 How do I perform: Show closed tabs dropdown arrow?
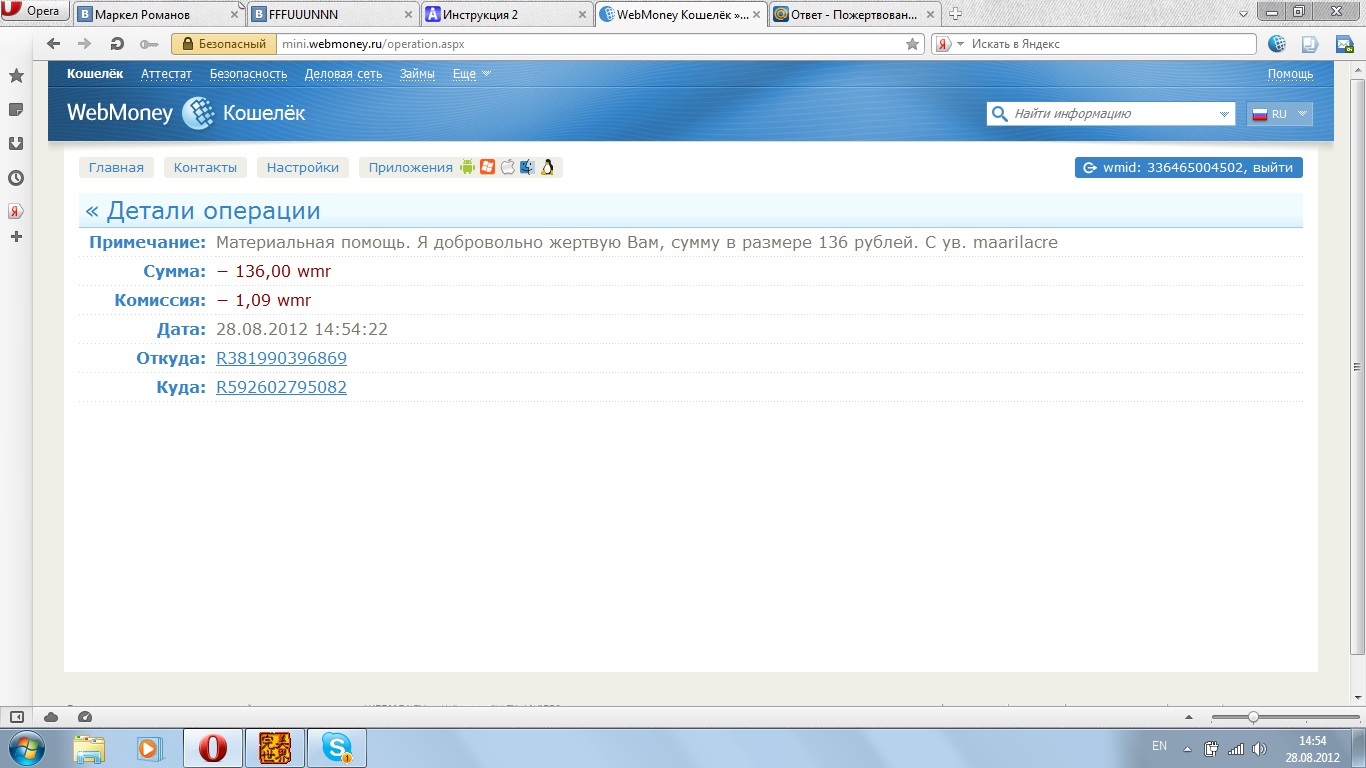point(1243,13)
